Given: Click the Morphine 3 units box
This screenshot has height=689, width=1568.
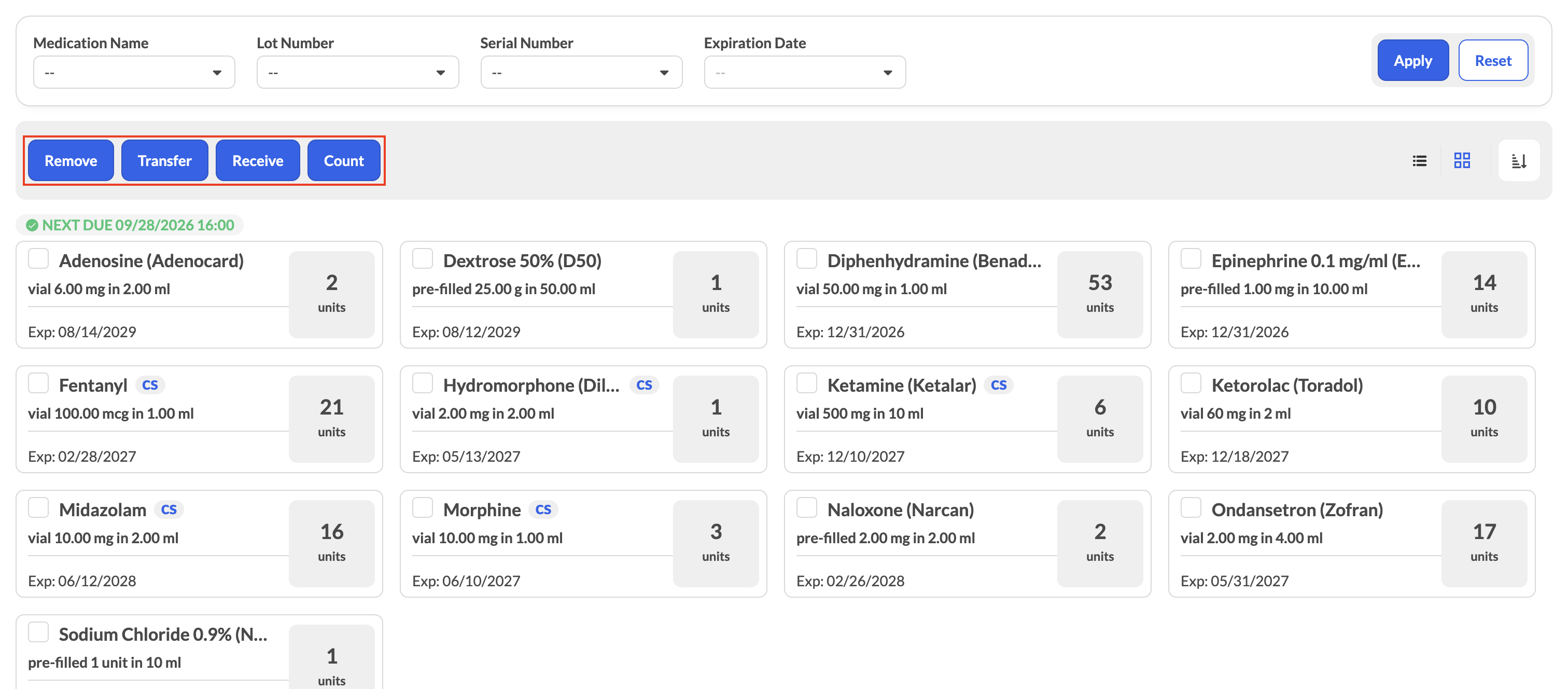Looking at the screenshot, I should coord(716,543).
